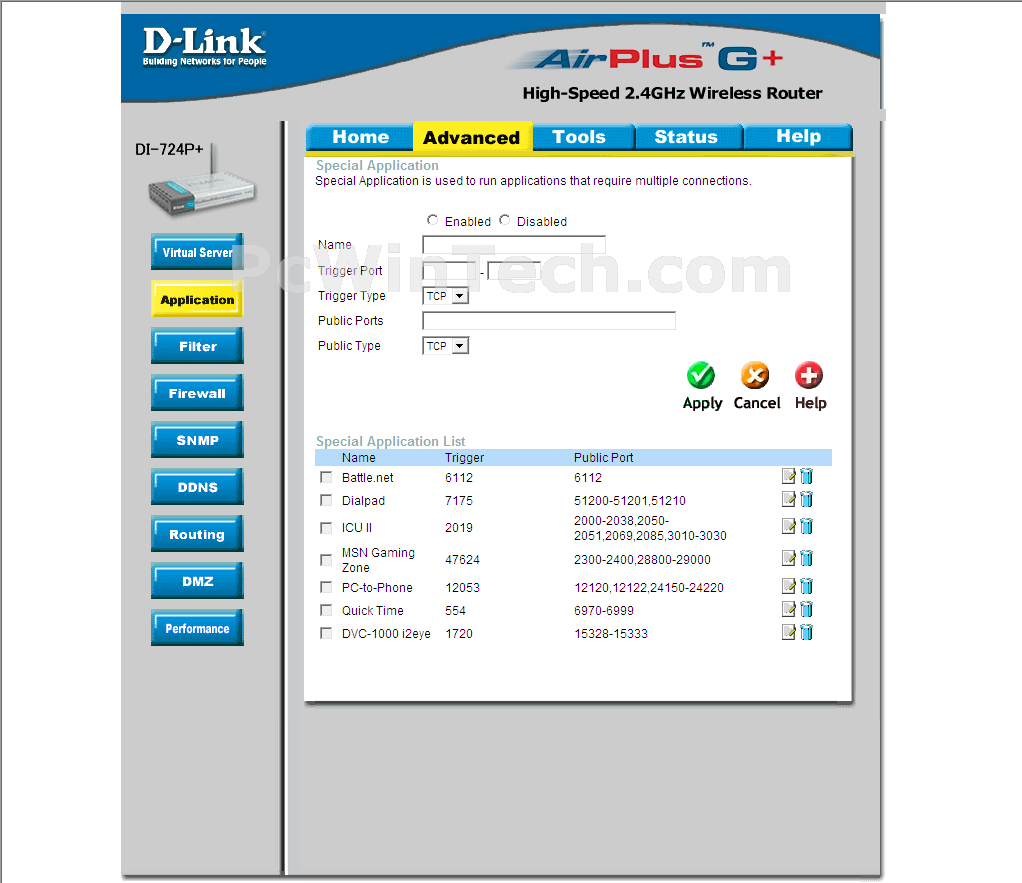Delete the MSN Gaming Zone entry
Viewport: 1022px width, 883px height.
806,558
